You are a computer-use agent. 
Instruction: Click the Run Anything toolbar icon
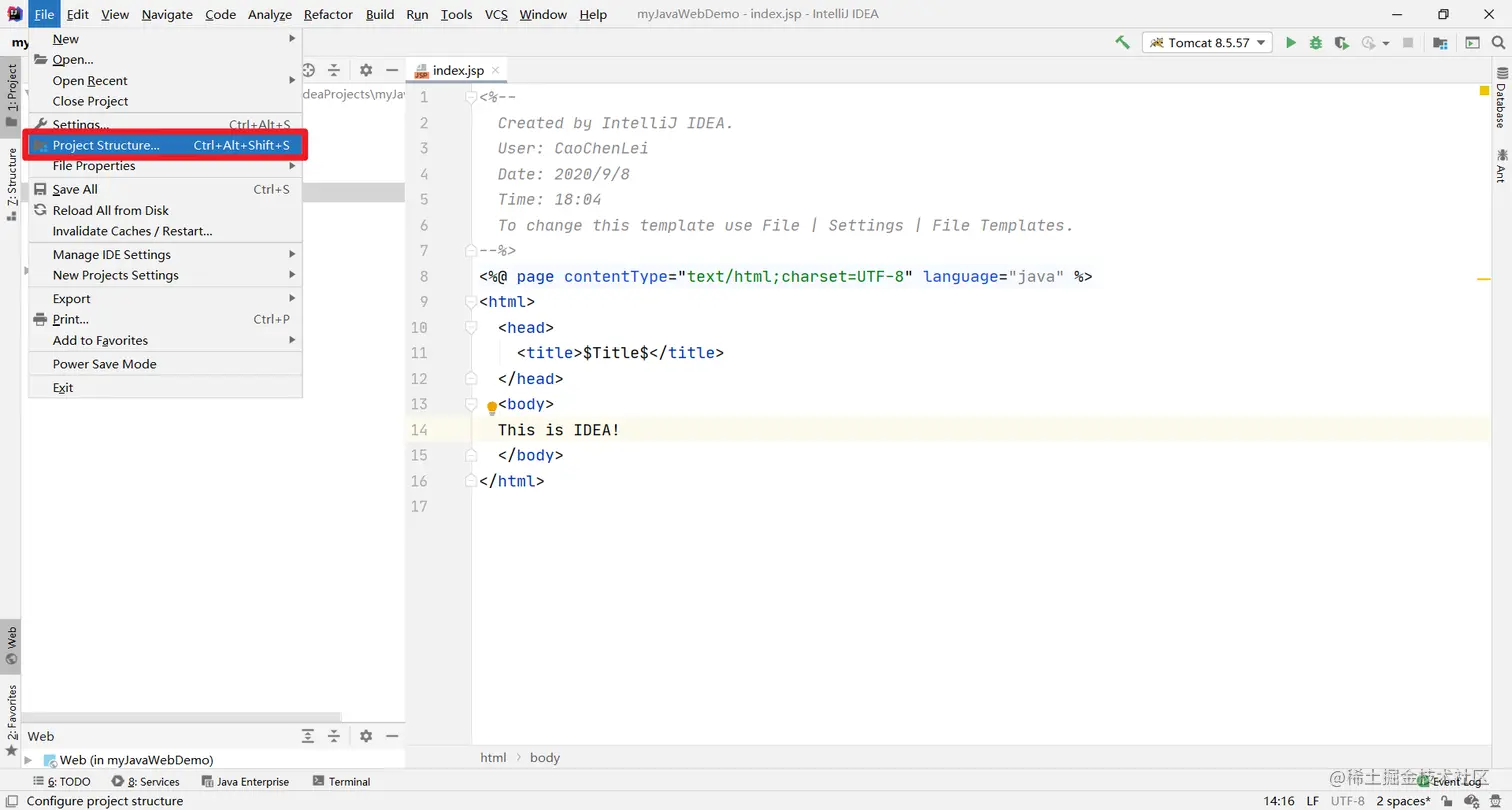tap(1472, 42)
